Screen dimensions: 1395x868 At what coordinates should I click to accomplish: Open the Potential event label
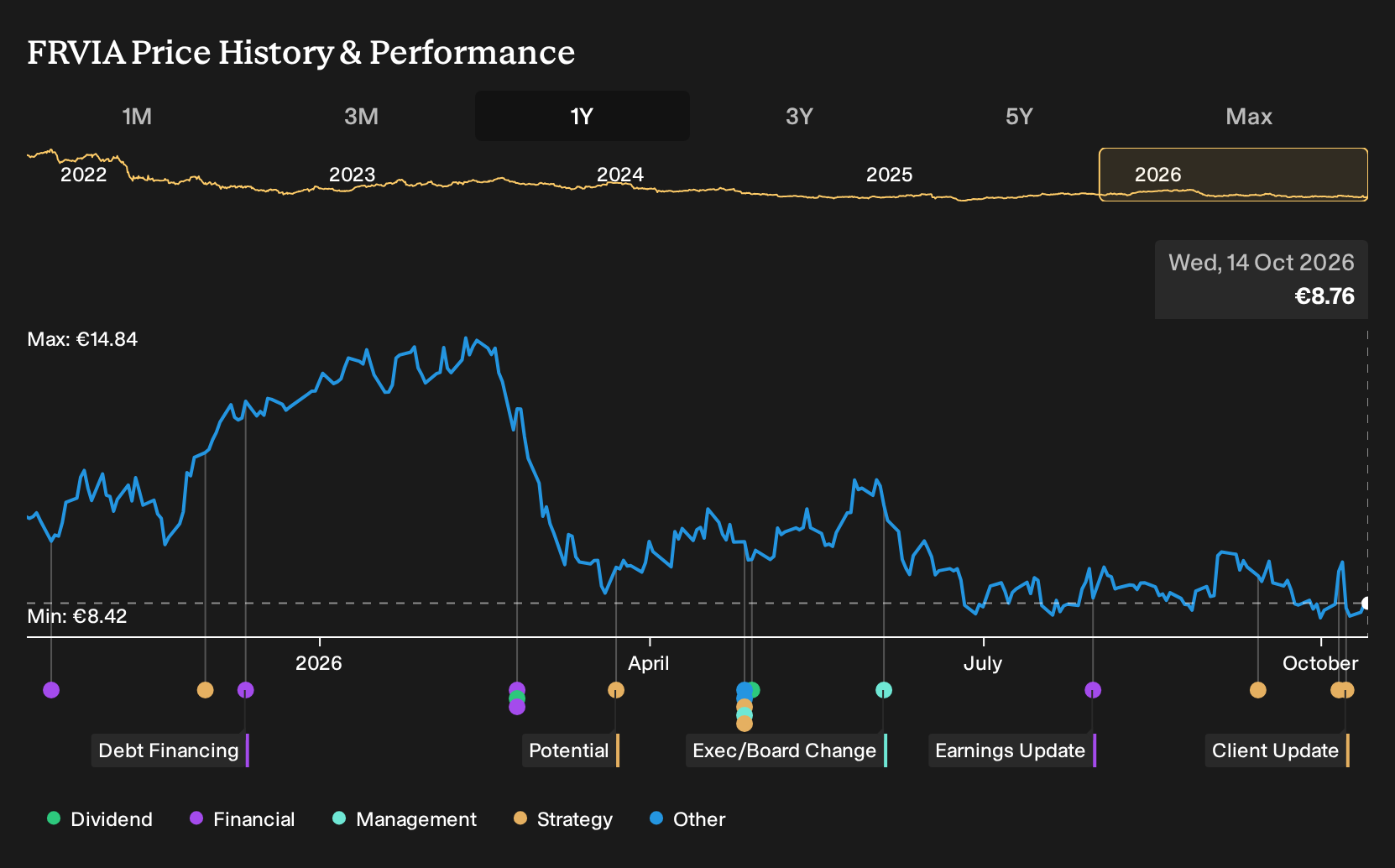click(571, 750)
